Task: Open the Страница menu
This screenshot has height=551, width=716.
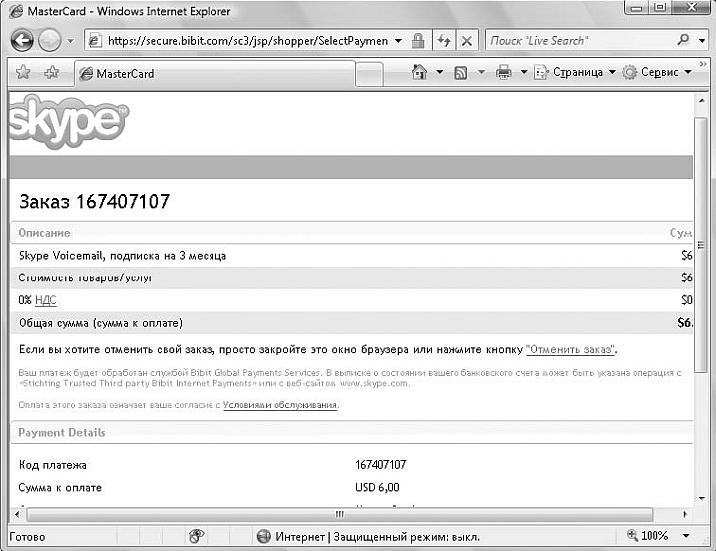Action: pyautogui.click(x=577, y=73)
